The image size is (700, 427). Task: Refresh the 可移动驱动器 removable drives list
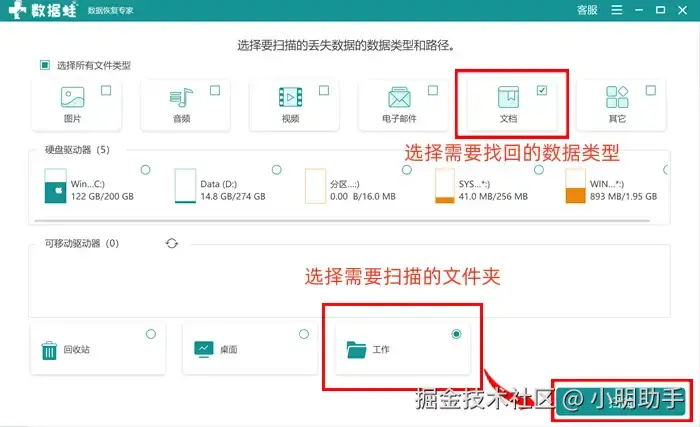coord(172,243)
